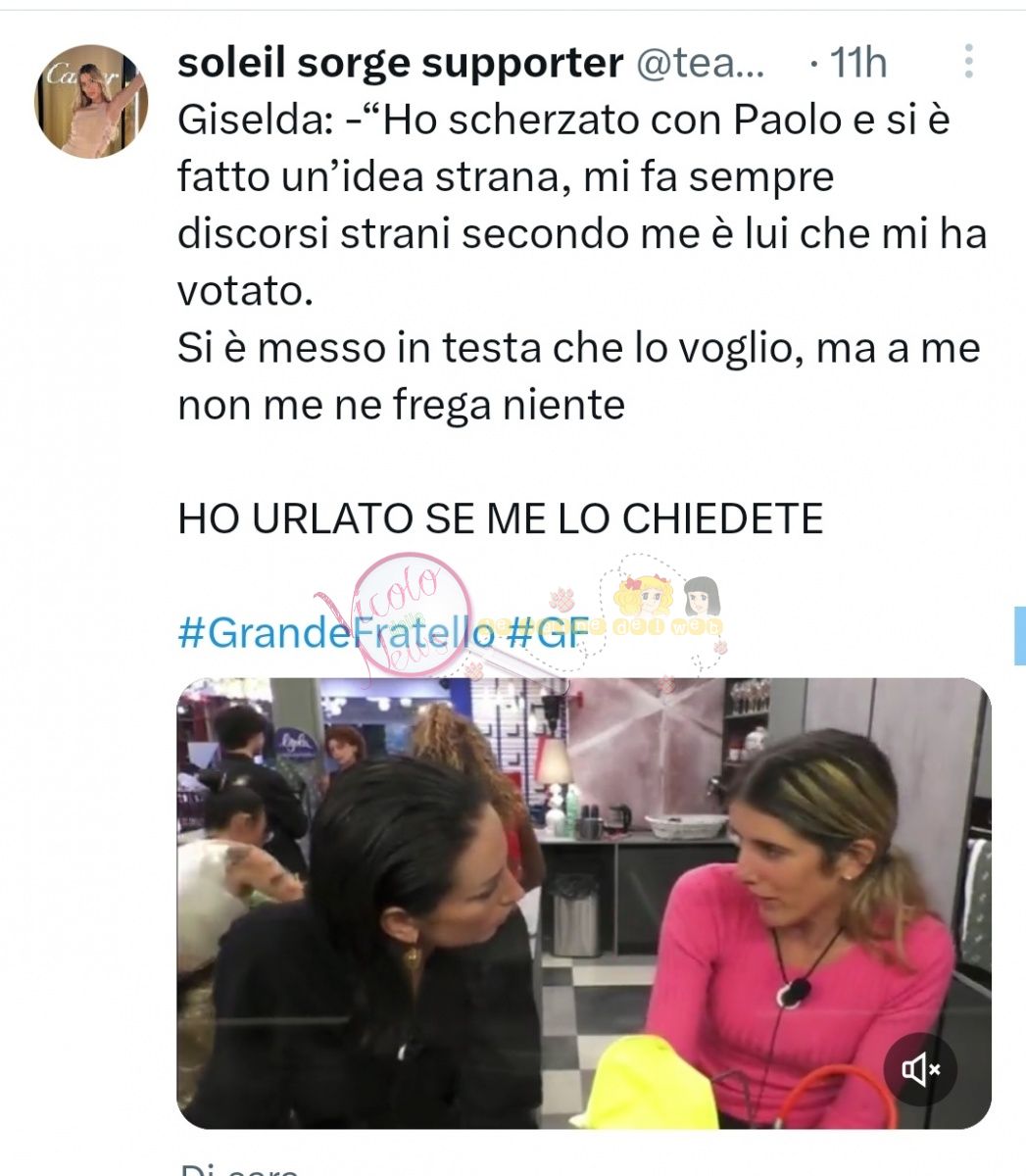This screenshot has height=1176, width=1026.
Task: Tap the Giselda quote tweet text
Action: point(582,263)
